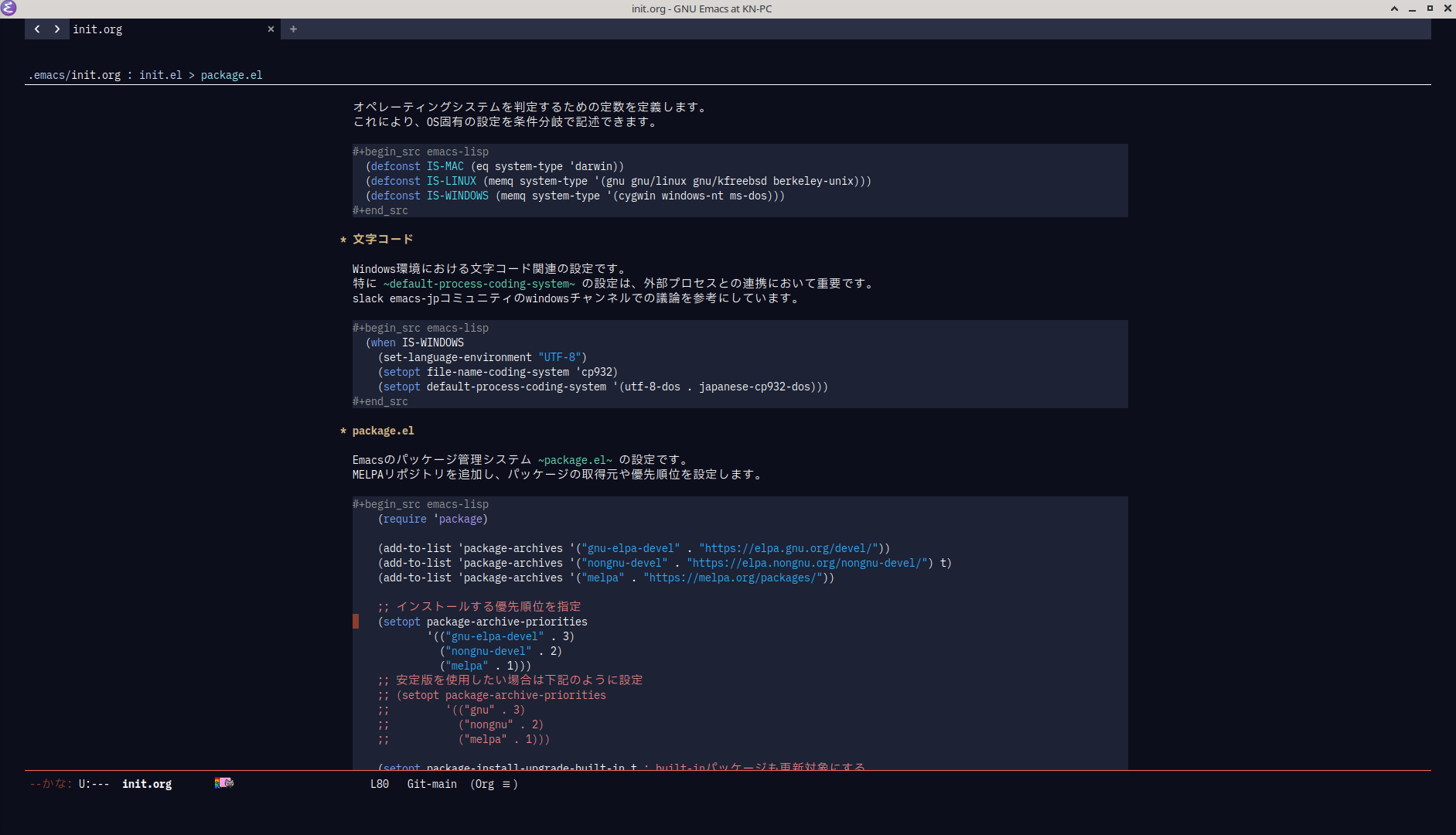Click file-name-coding-system in the setopt line
The height and width of the screenshot is (835, 1456).
pos(498,373)
